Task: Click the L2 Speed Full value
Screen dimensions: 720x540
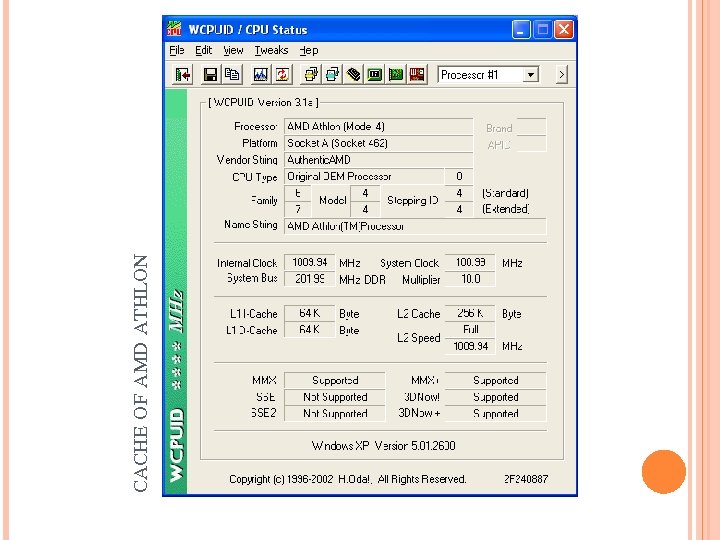Action: pyautogui.click(x=470, y=329)
